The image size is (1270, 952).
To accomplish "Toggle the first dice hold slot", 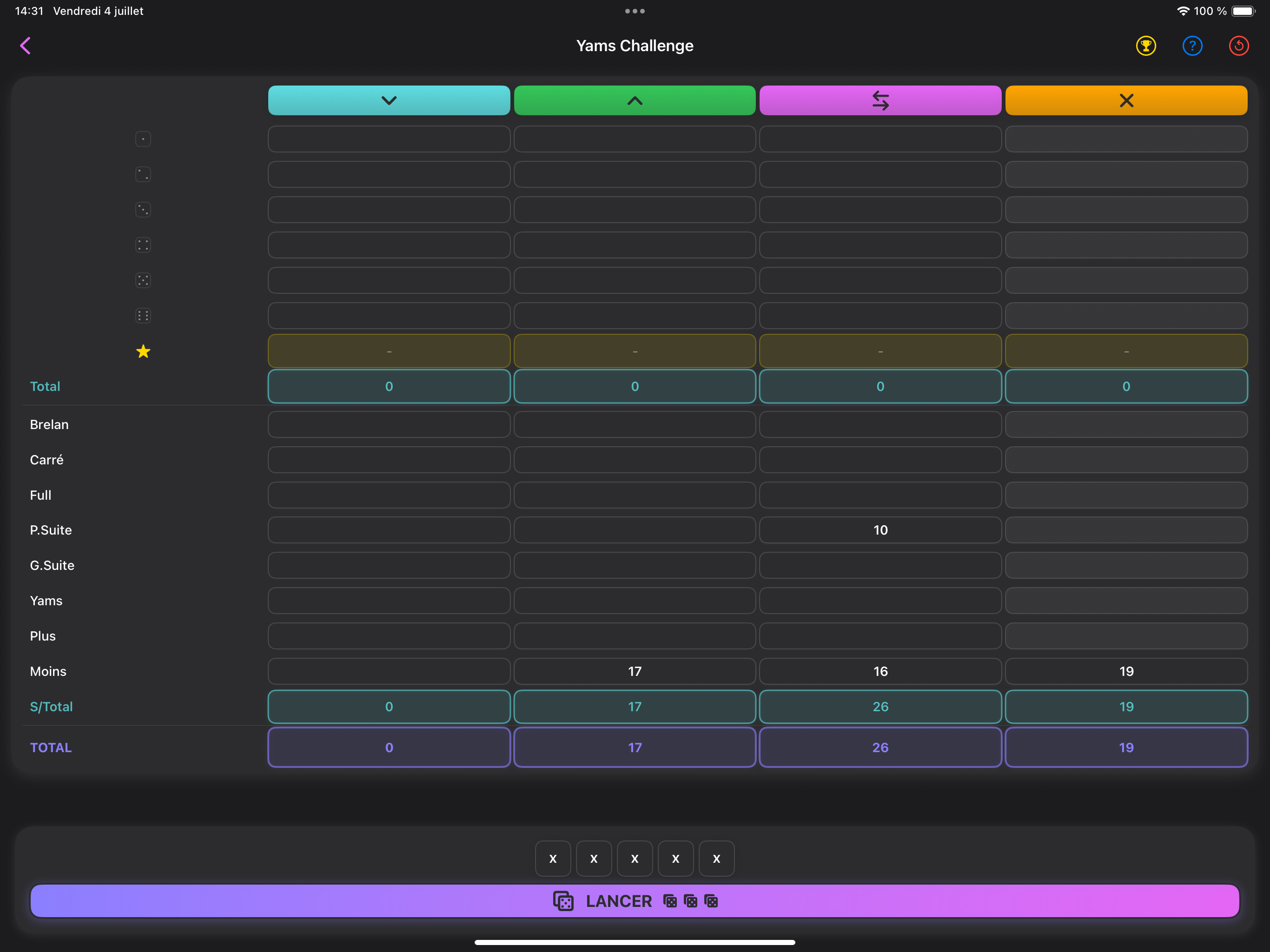I will point(553,859).
